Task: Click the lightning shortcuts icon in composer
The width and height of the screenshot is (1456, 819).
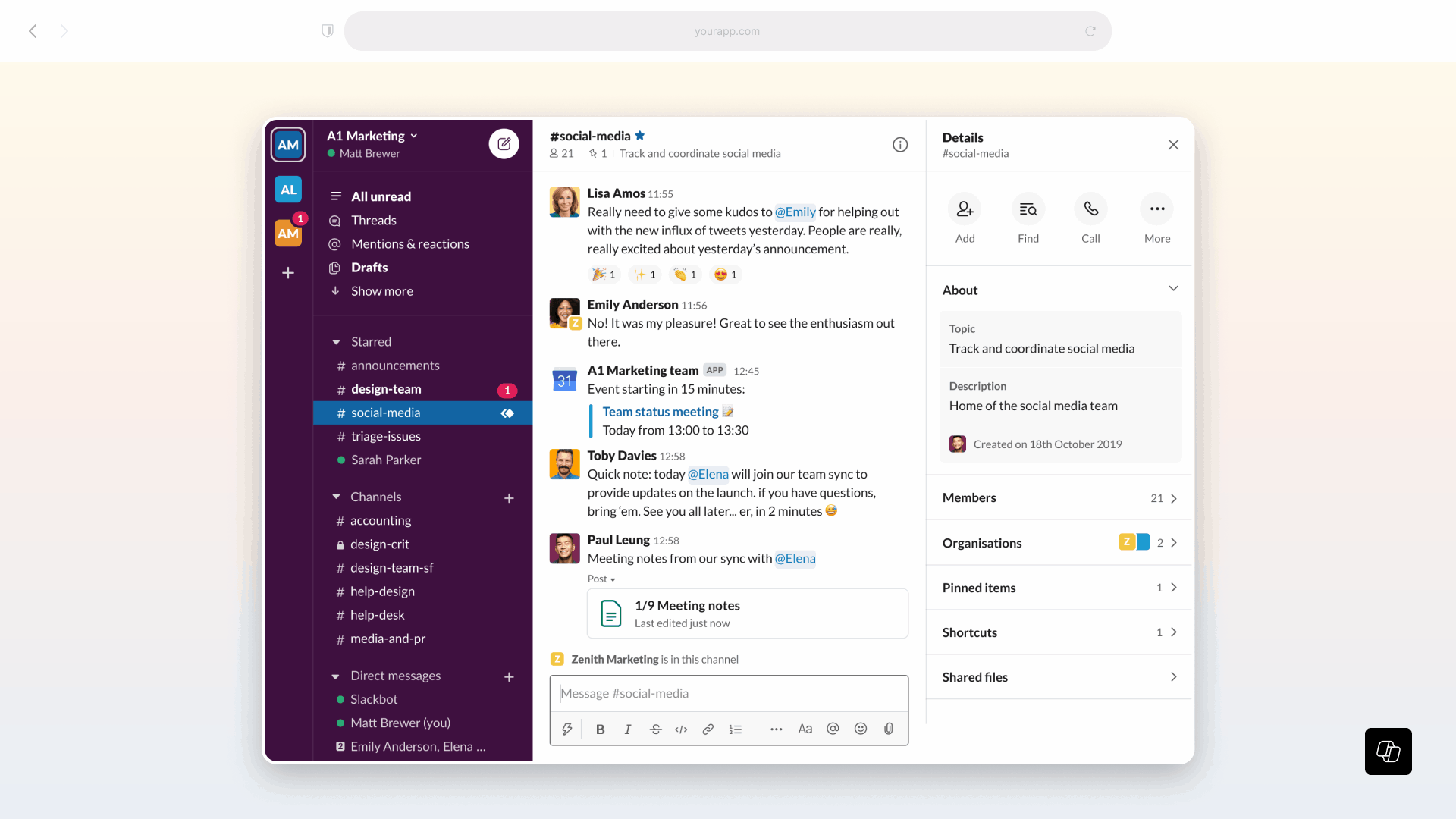Action: click(566, 729)
